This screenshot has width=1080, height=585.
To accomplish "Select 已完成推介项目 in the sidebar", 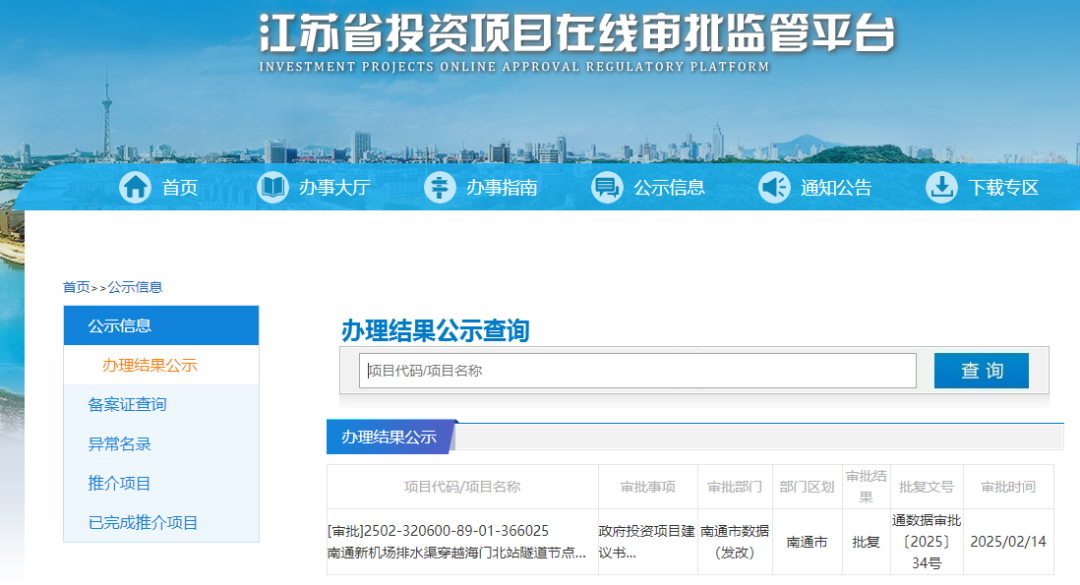I will 143,522.
